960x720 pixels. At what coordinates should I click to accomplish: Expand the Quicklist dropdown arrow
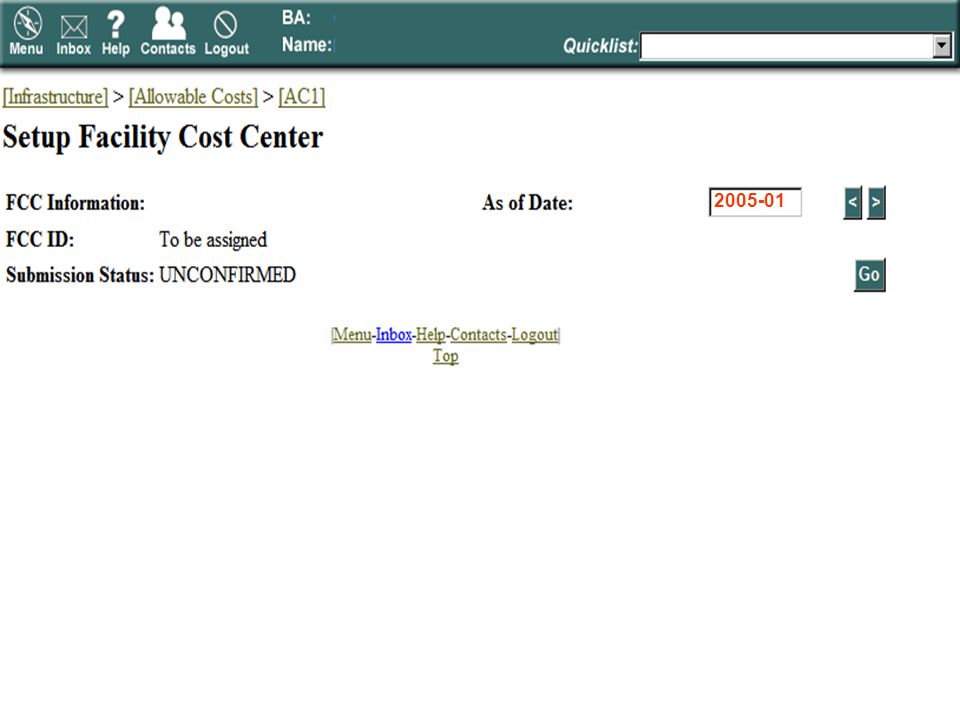click(x=941, y=46)
